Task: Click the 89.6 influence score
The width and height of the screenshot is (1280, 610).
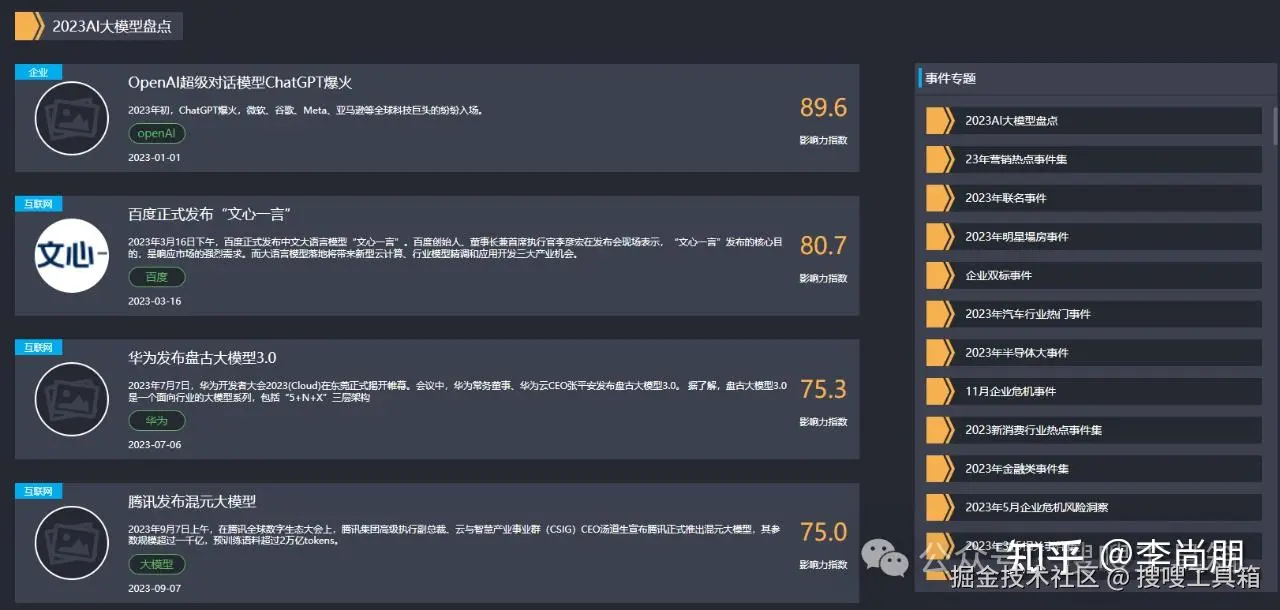Action: pyautogui.click(x=823, y=107)
